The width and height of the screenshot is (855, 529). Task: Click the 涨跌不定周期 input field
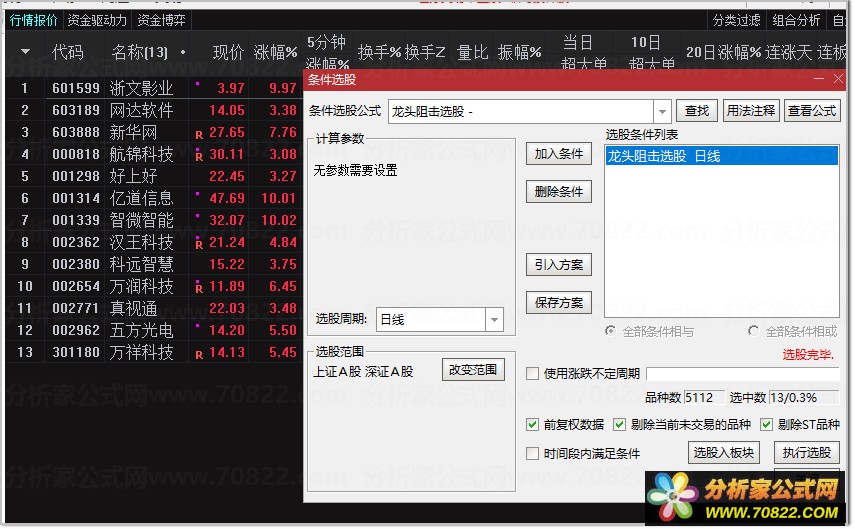743,374
